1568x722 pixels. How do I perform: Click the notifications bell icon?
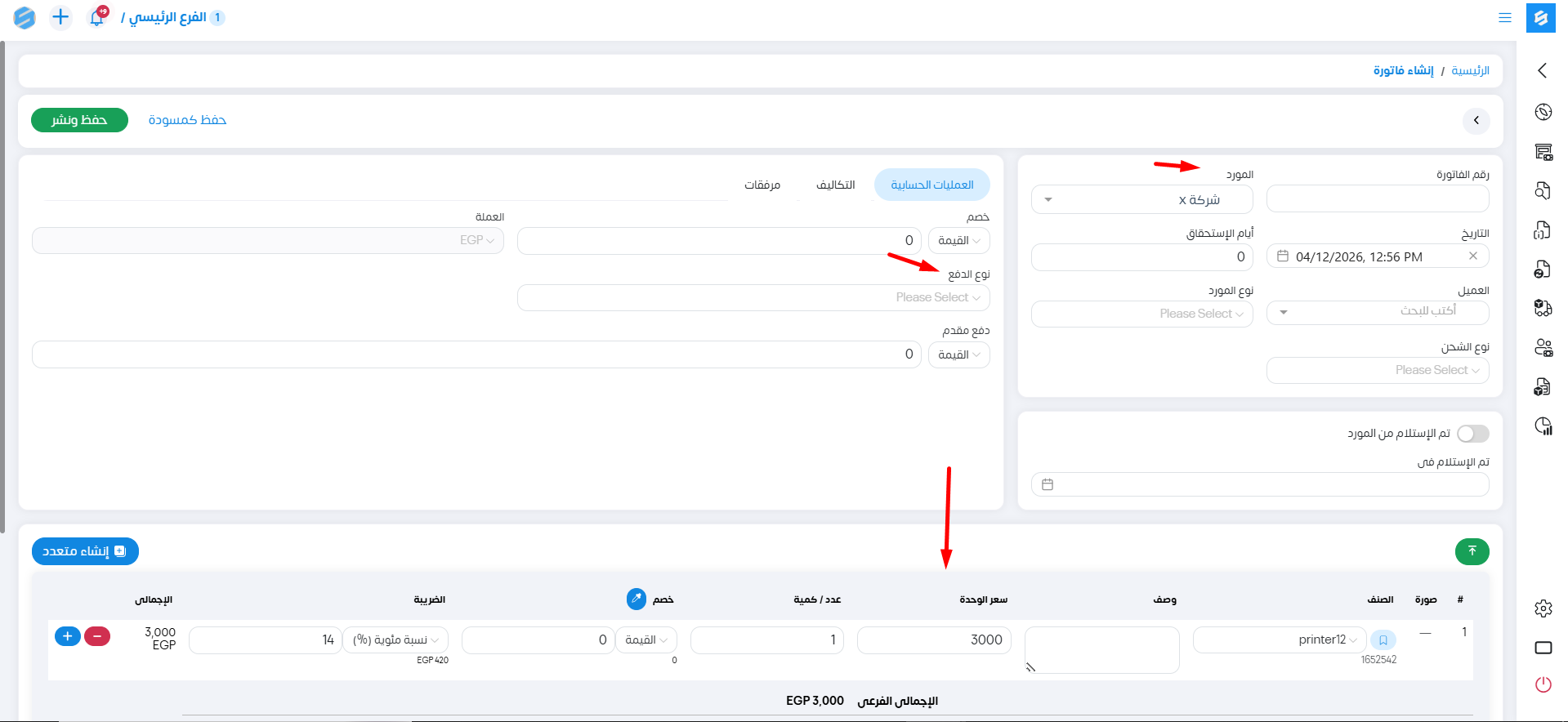pyautogui.click(x=97, y=17)
